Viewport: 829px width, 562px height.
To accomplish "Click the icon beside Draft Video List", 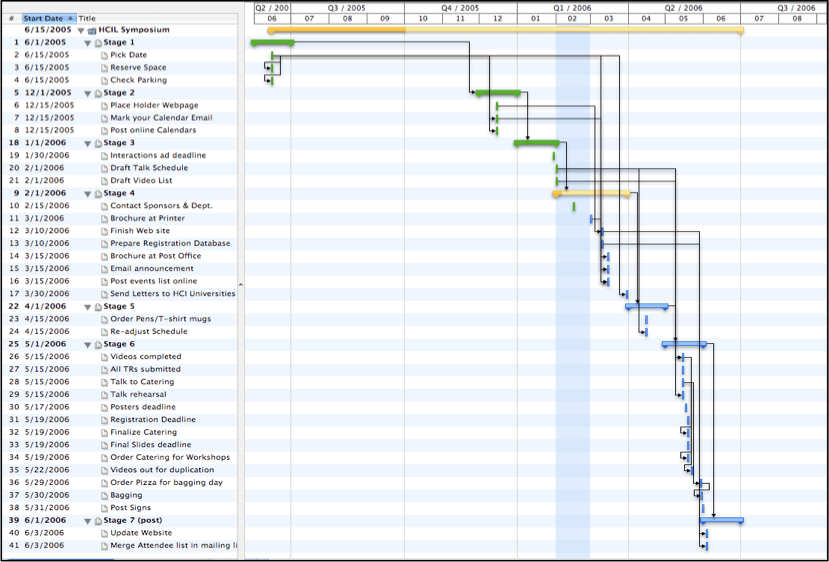I will tap(104, 181).
